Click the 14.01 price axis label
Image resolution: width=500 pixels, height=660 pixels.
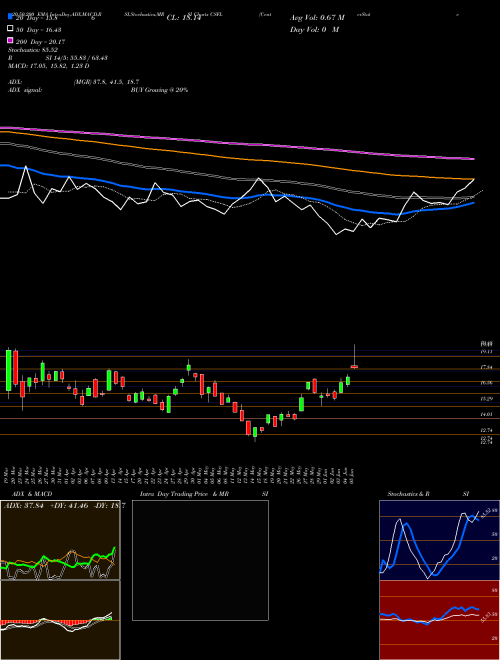point(487,415)
